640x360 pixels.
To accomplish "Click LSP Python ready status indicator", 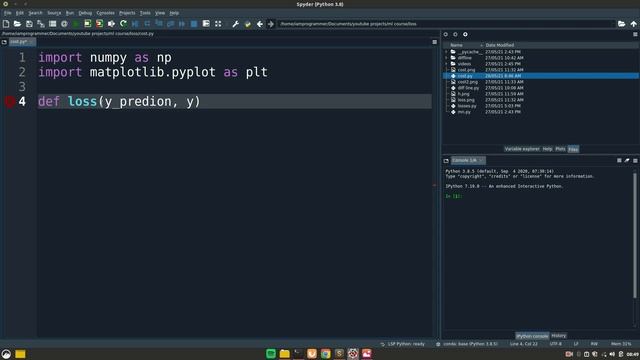I will pos(403,344).
